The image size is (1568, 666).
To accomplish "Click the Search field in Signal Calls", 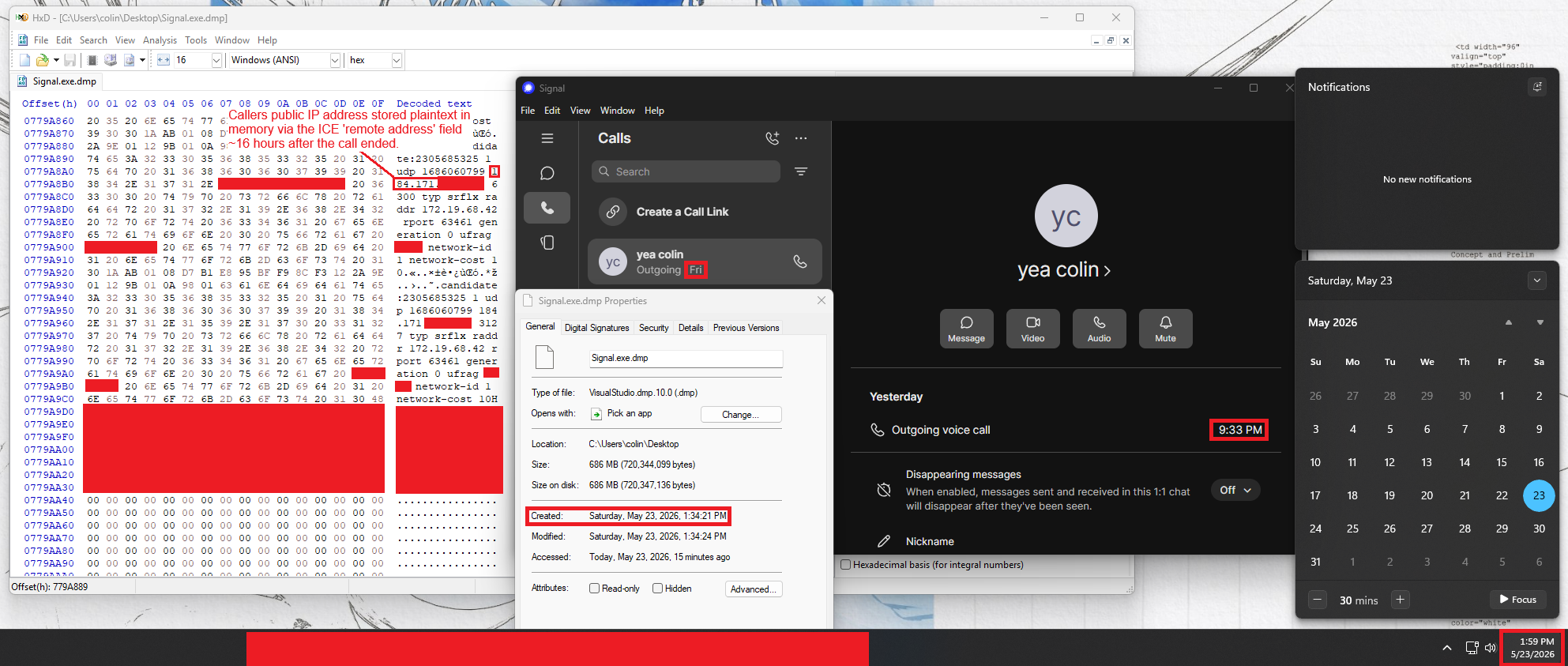I will [686, 171].
